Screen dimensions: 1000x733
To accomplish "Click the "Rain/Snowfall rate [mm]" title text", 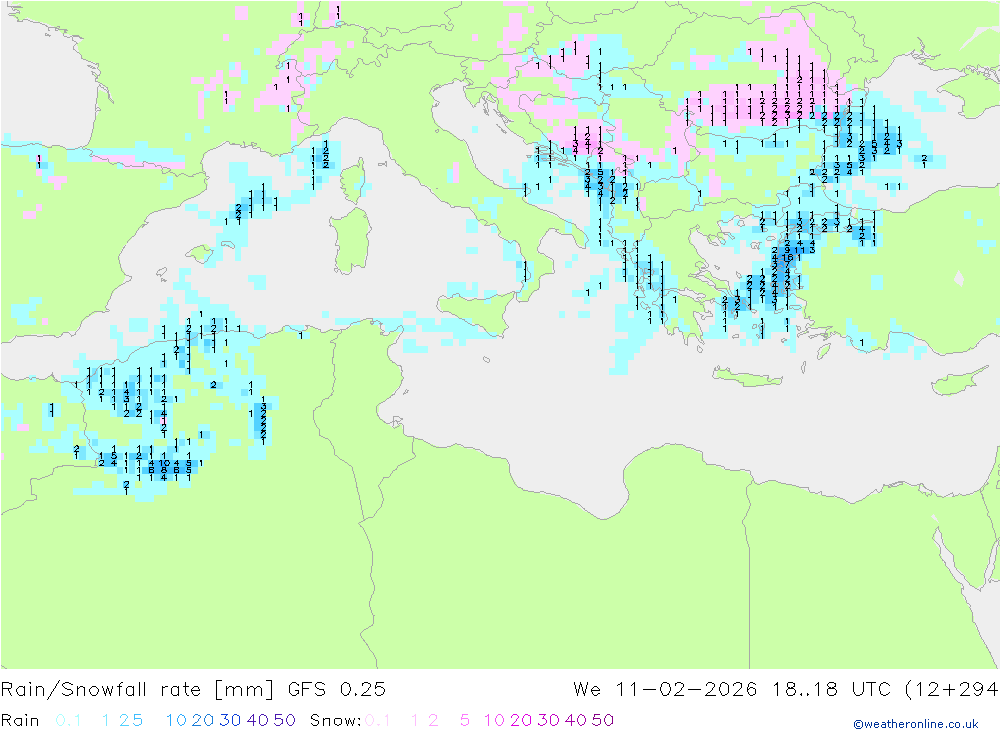I will tap(137, 690).
